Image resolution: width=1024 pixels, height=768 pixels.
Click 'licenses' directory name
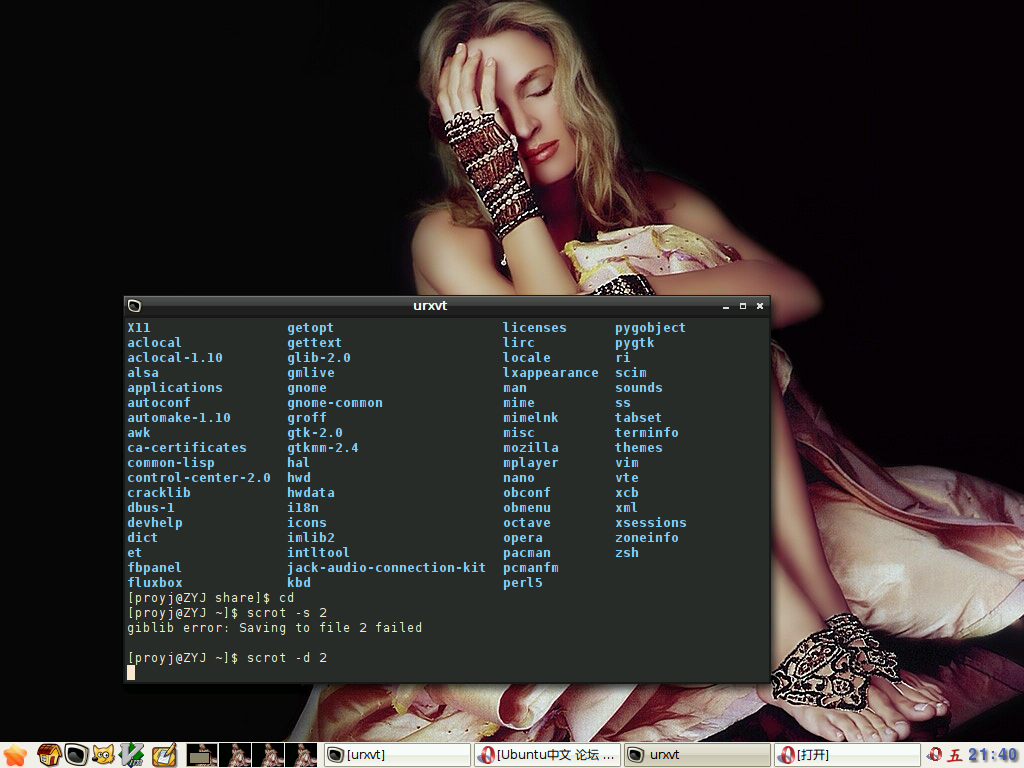pos(534,328)
